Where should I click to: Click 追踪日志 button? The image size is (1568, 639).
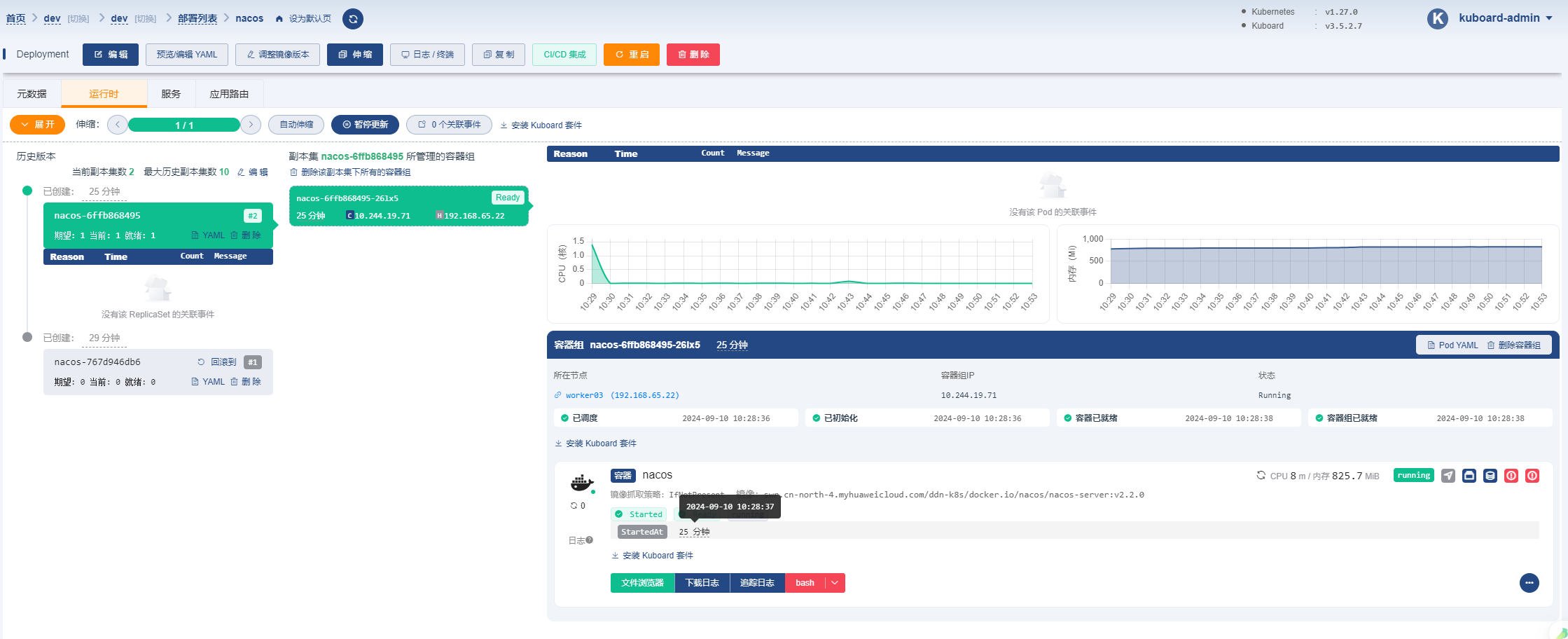[x=758, y=583]
